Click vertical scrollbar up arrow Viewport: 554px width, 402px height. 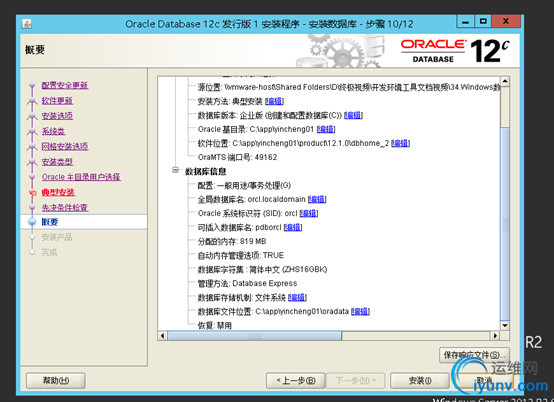point(505,82)
